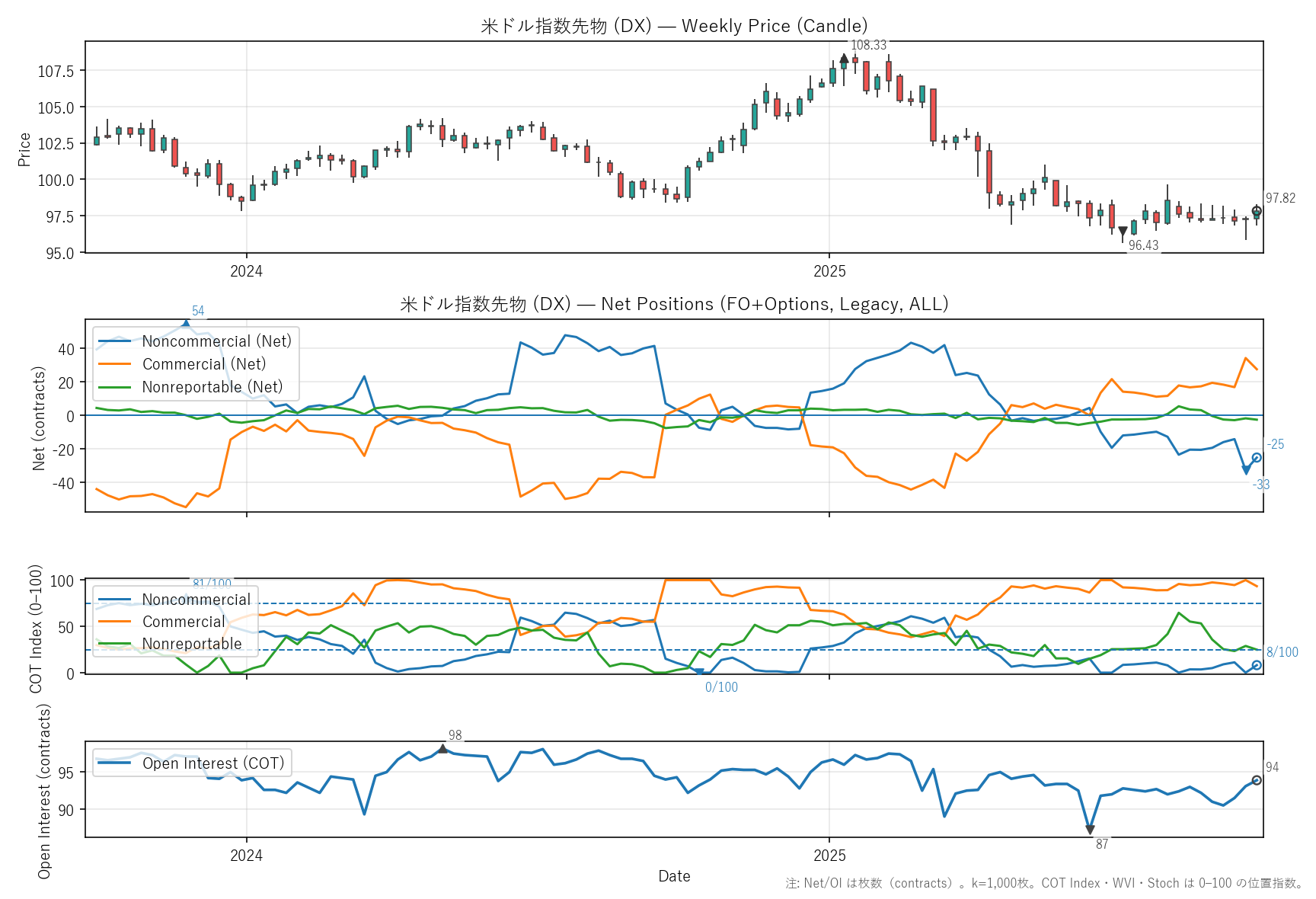1316x899 pixels.
Task: Click the latest price circle marker at 97.82
Action: [x=1257, y=211]
